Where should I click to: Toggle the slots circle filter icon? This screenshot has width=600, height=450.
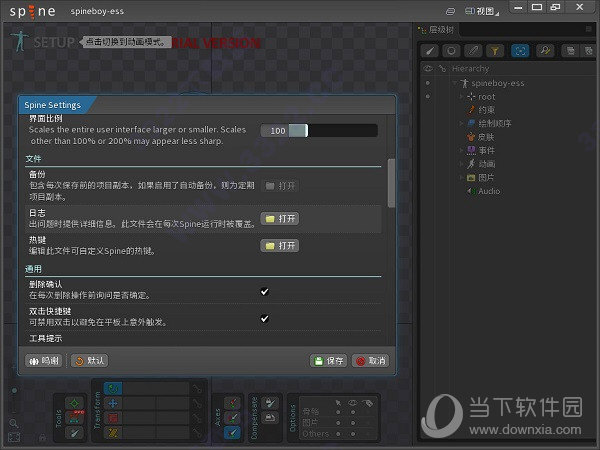pyautogui.click(x=451, y=51)
